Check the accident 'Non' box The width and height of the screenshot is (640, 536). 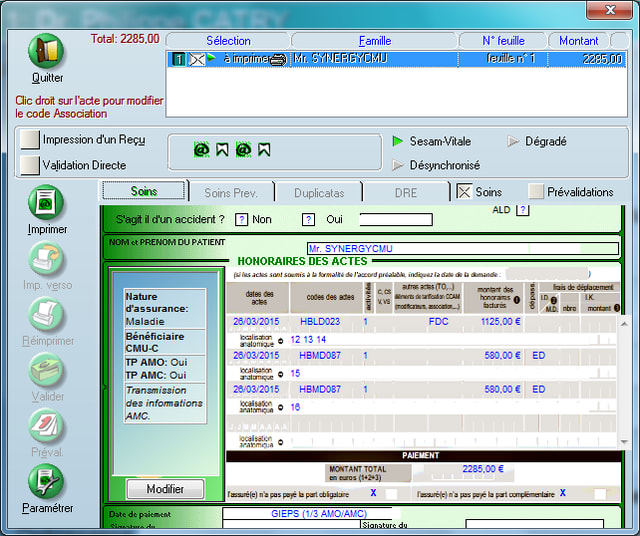[x=241, y=219]
